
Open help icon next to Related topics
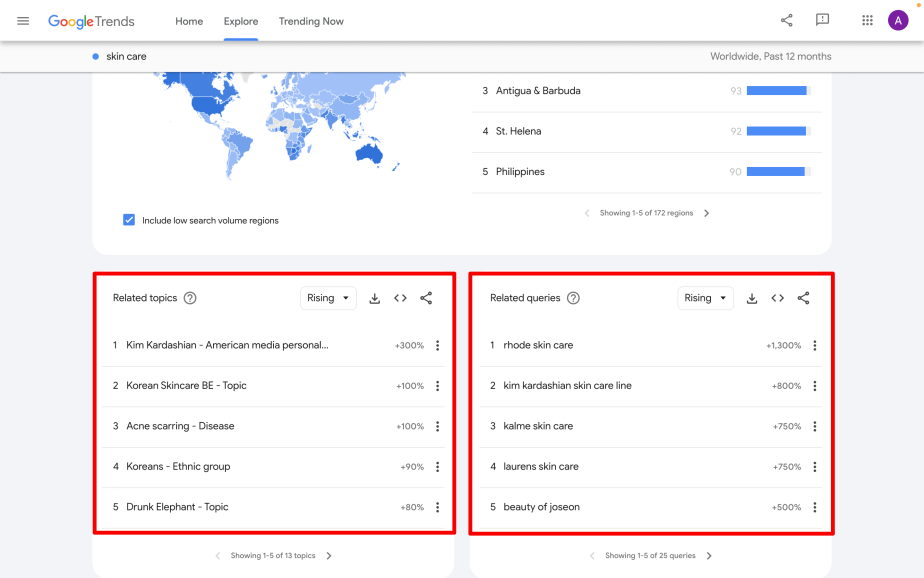pyautogui.click(x=190, y=298)
